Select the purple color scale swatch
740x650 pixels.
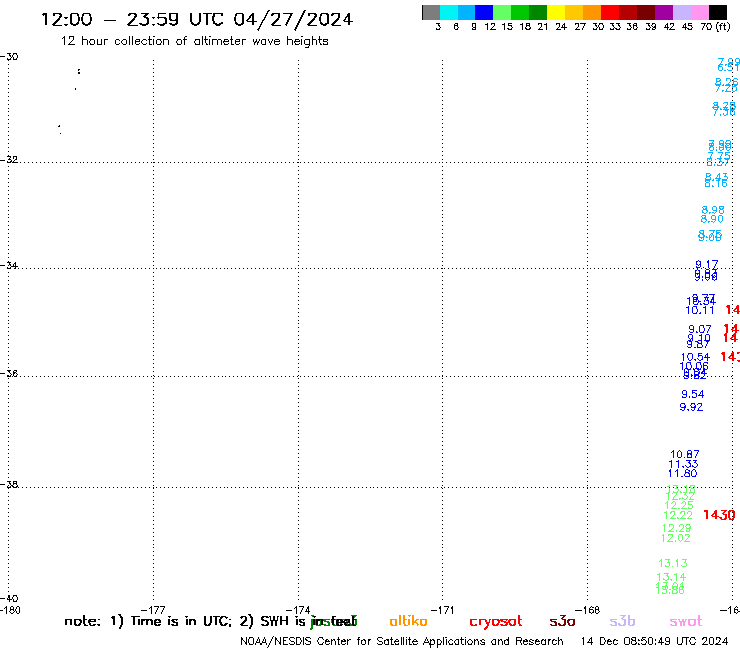click(x=664, y=12)
